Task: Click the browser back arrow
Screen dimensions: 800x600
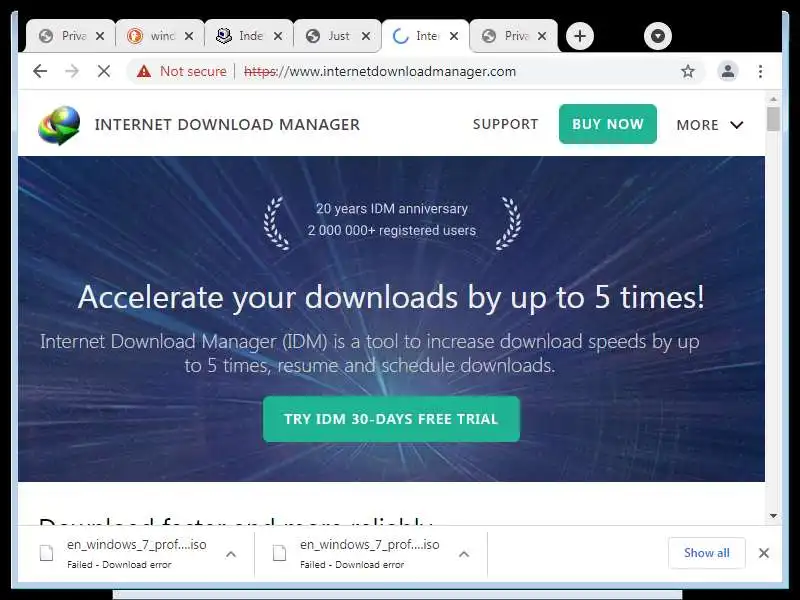Action: 40,71
